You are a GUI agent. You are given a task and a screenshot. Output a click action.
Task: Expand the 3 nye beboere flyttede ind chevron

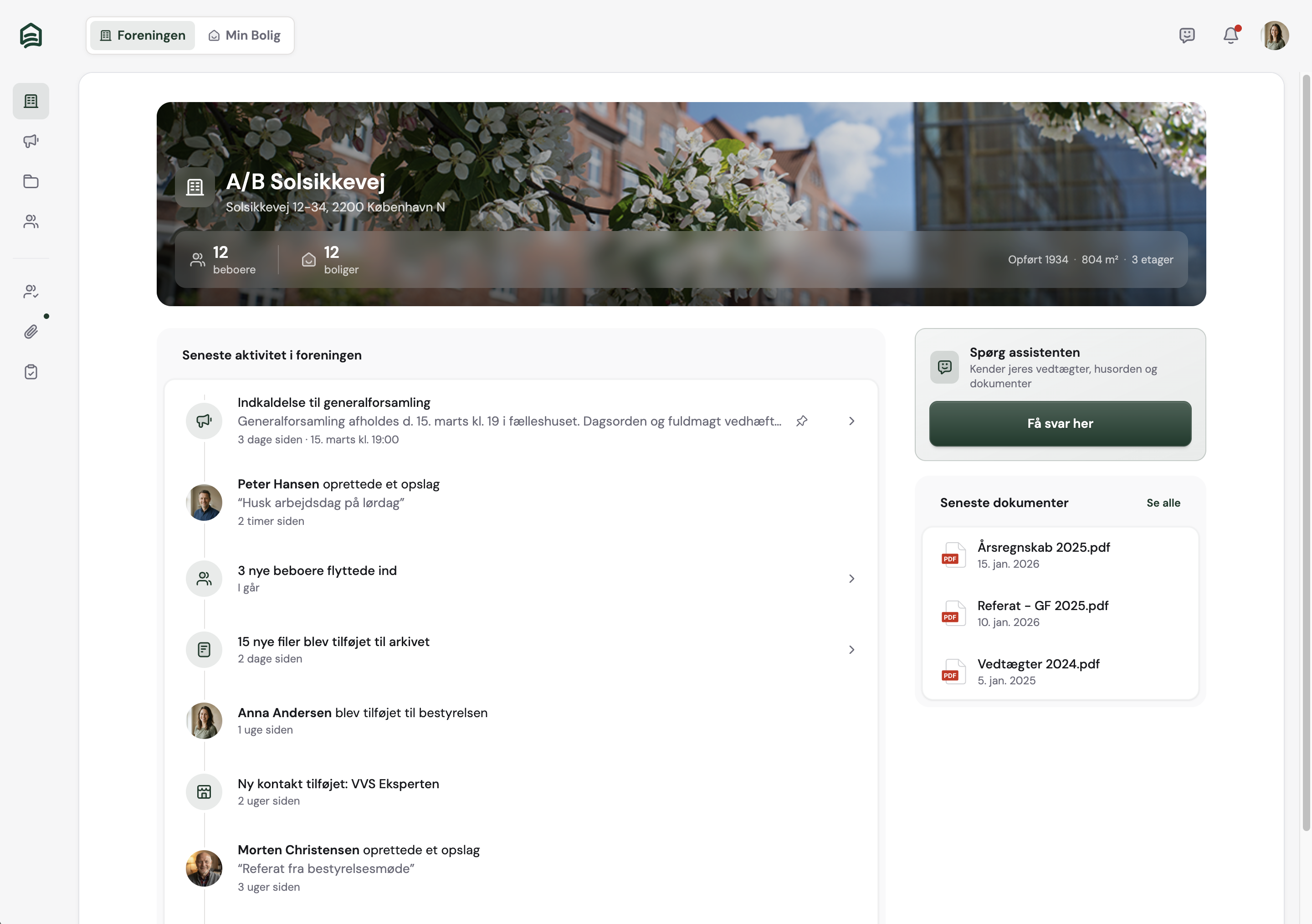point(851,579)
